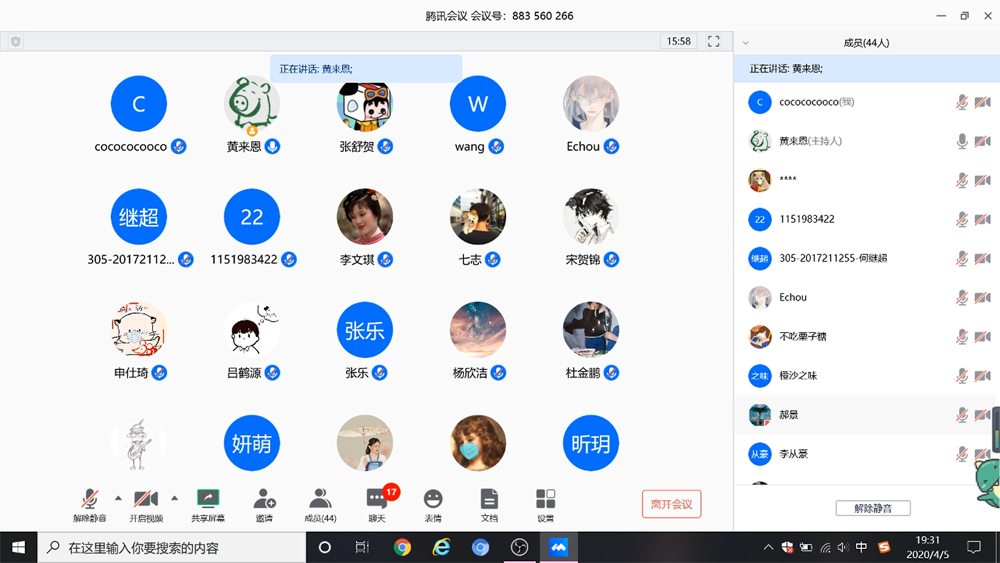The height and width of the screenshot is (563, 1000).
Task: Open Google Chrome from the taskbar
Action: (x=402, y=547)
